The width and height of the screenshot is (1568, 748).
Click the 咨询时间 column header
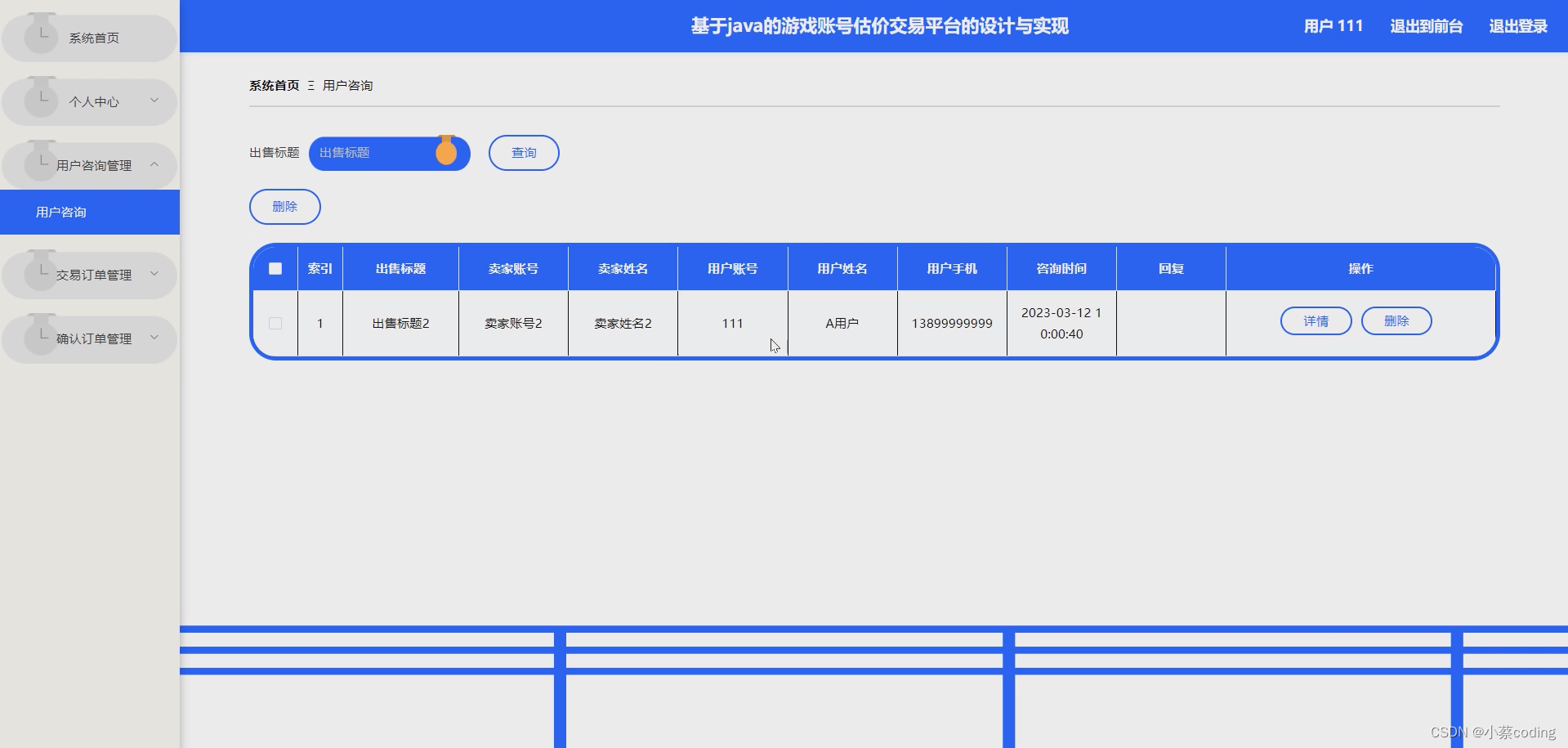(x=1061, y=268)
